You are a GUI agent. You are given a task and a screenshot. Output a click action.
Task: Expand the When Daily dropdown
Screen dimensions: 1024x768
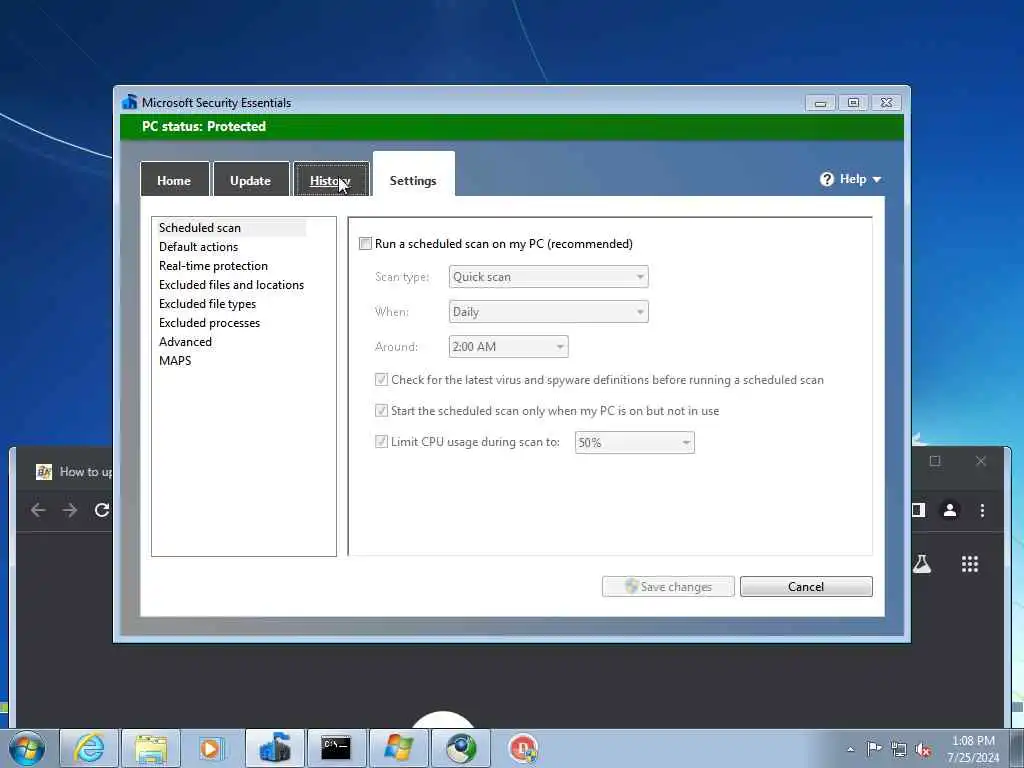549,312
